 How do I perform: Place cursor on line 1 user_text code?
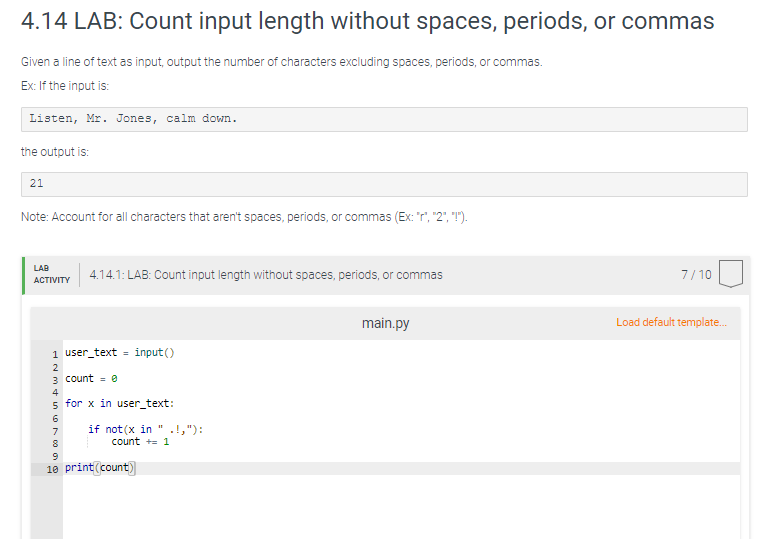tap(120, 352)
